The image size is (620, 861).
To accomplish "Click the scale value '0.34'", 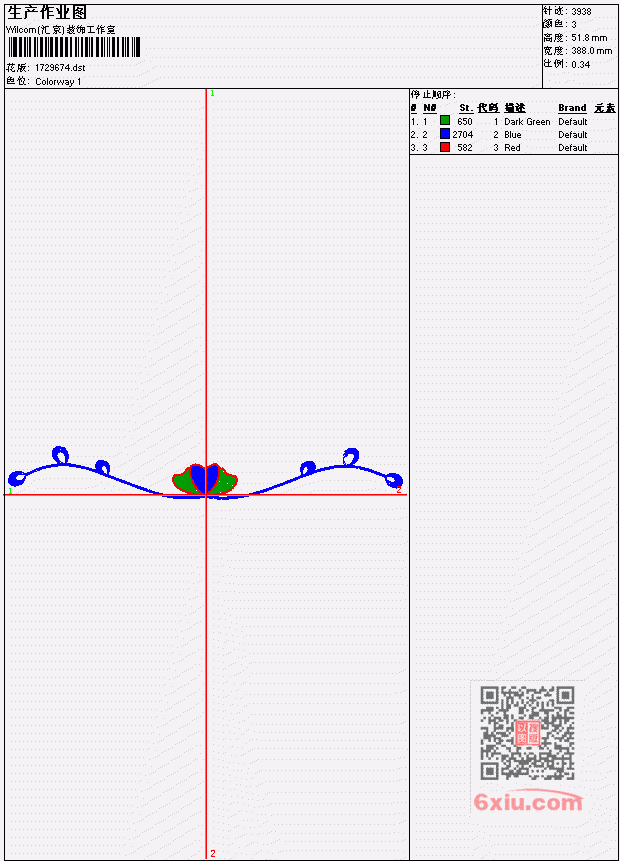I will click(x=581, y=64).
